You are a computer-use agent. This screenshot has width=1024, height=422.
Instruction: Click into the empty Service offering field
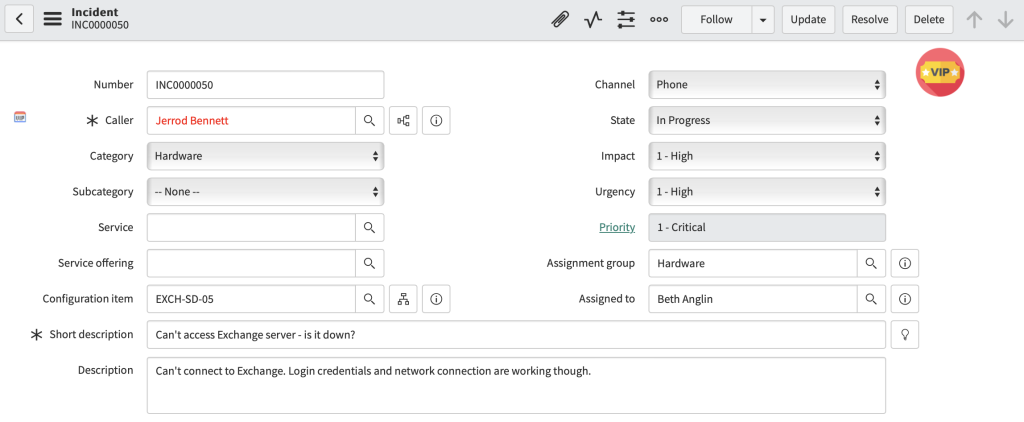coord(251,263)
